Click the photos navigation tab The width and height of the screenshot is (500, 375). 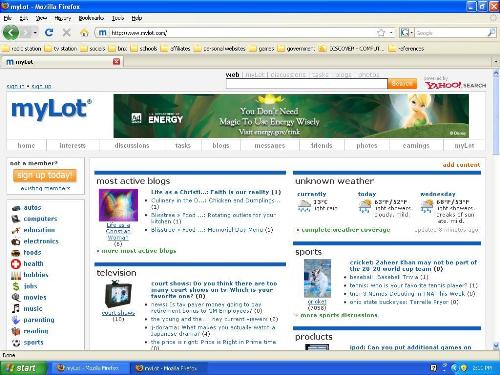pos(367,146)
